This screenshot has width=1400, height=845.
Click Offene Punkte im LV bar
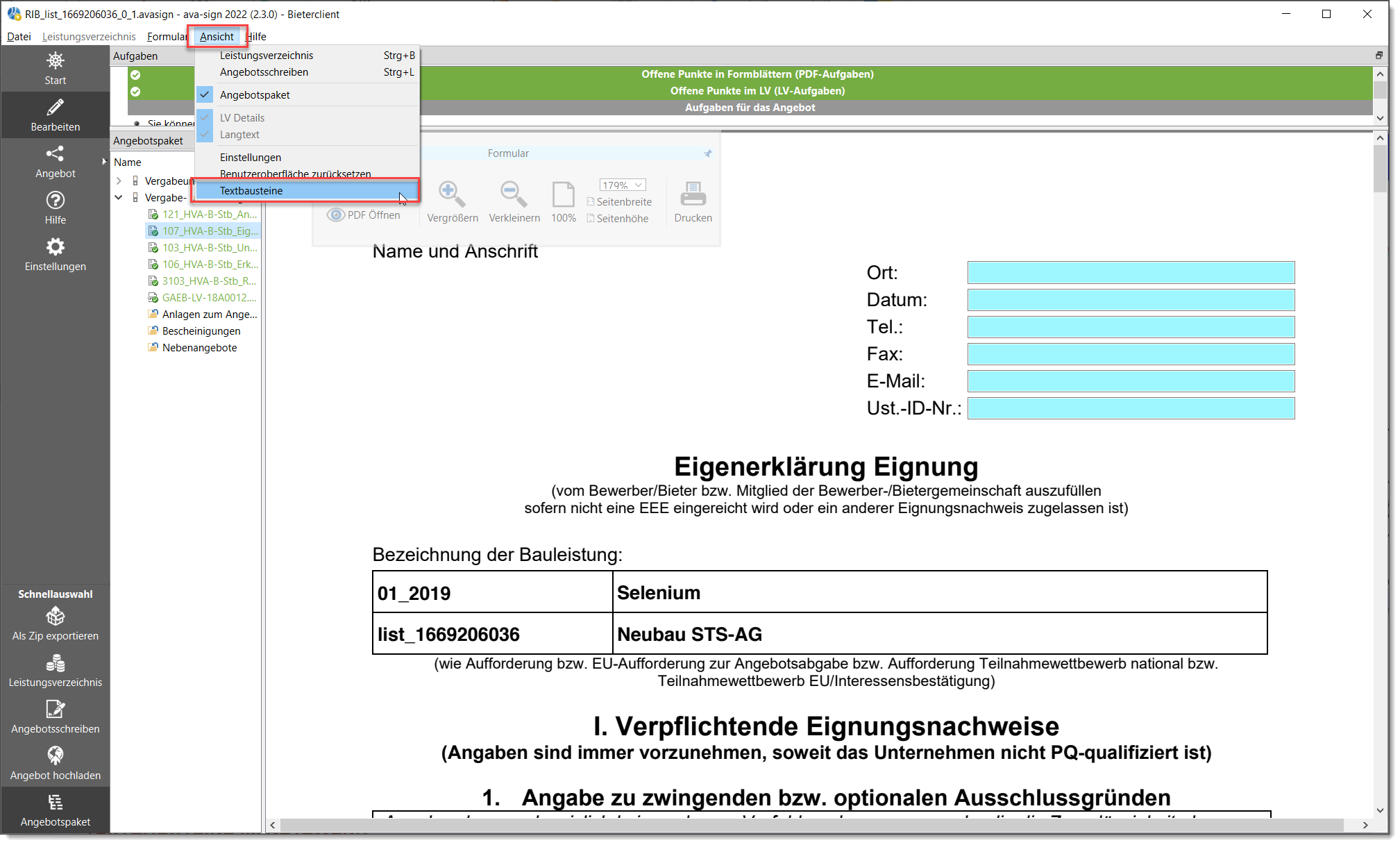click(x=757, y=91)
